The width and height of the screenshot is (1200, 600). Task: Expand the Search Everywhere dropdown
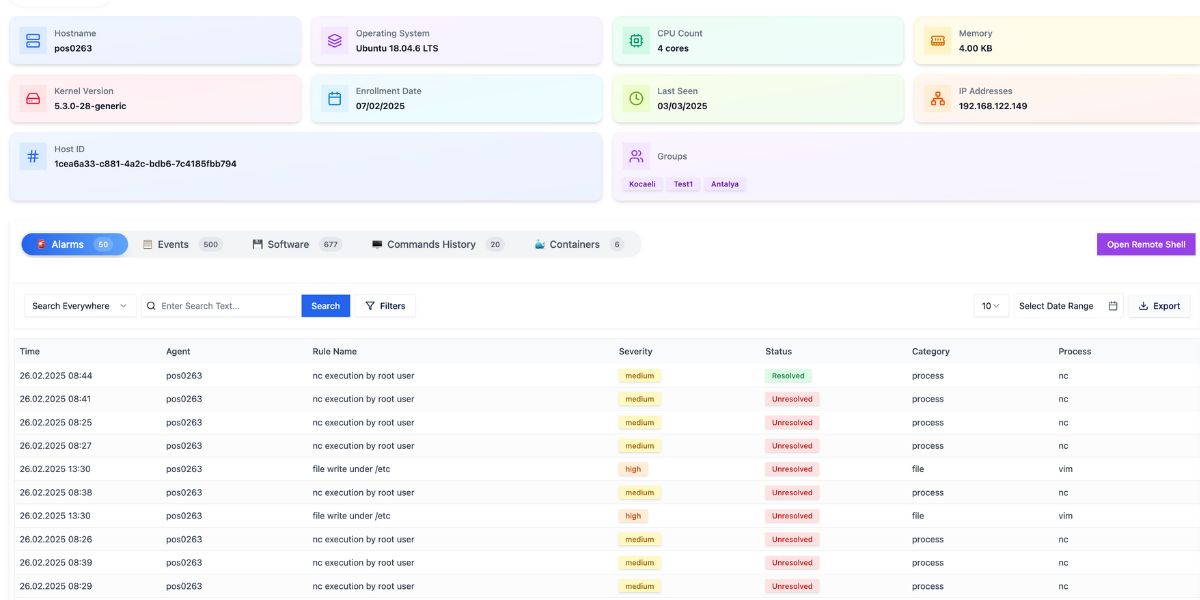(x=80, y=306)
